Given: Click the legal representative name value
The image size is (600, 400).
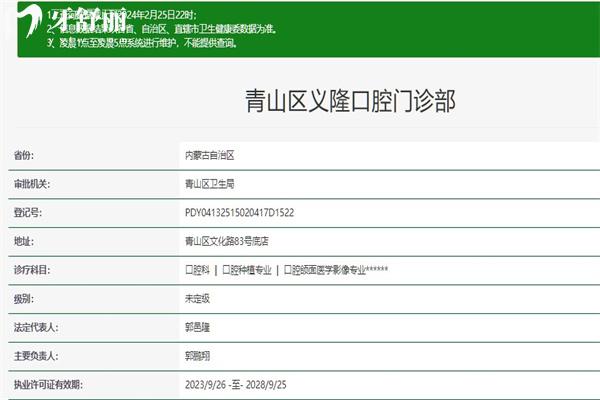Looking at the screenshot, I should (x=197, y=328).
